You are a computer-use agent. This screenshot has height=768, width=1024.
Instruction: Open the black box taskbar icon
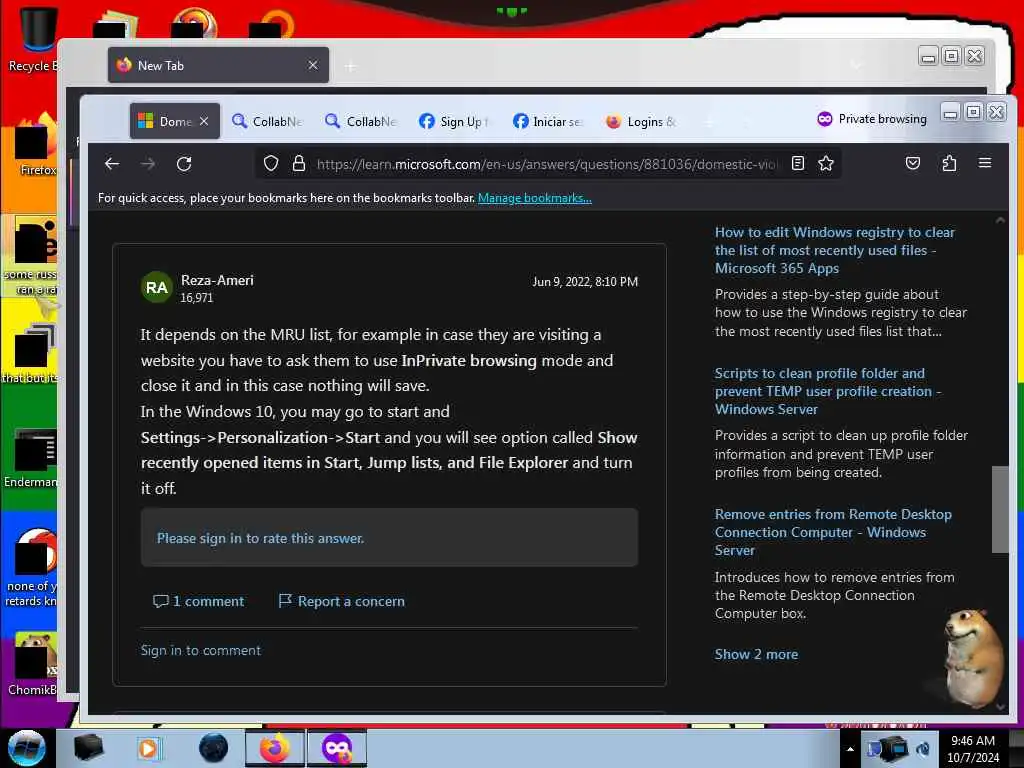(88, 748)
